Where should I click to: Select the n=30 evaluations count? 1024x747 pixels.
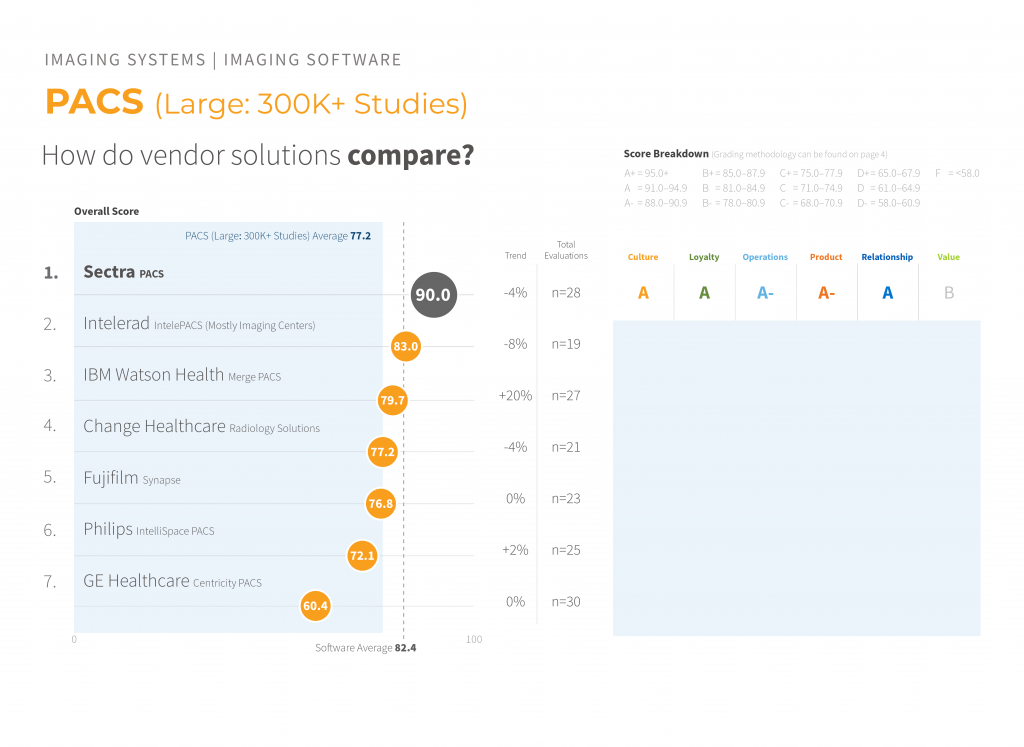[566, 602]
